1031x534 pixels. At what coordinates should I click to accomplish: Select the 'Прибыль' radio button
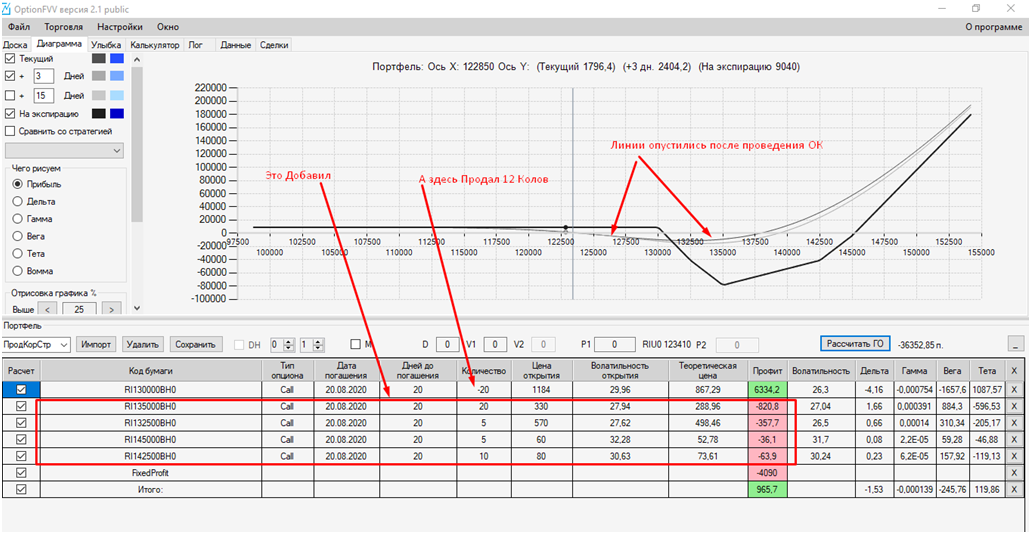(x=18, y=184)
